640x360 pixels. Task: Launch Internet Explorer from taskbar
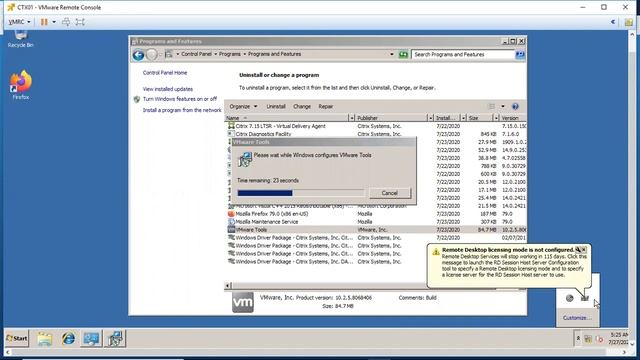point(68,339)
